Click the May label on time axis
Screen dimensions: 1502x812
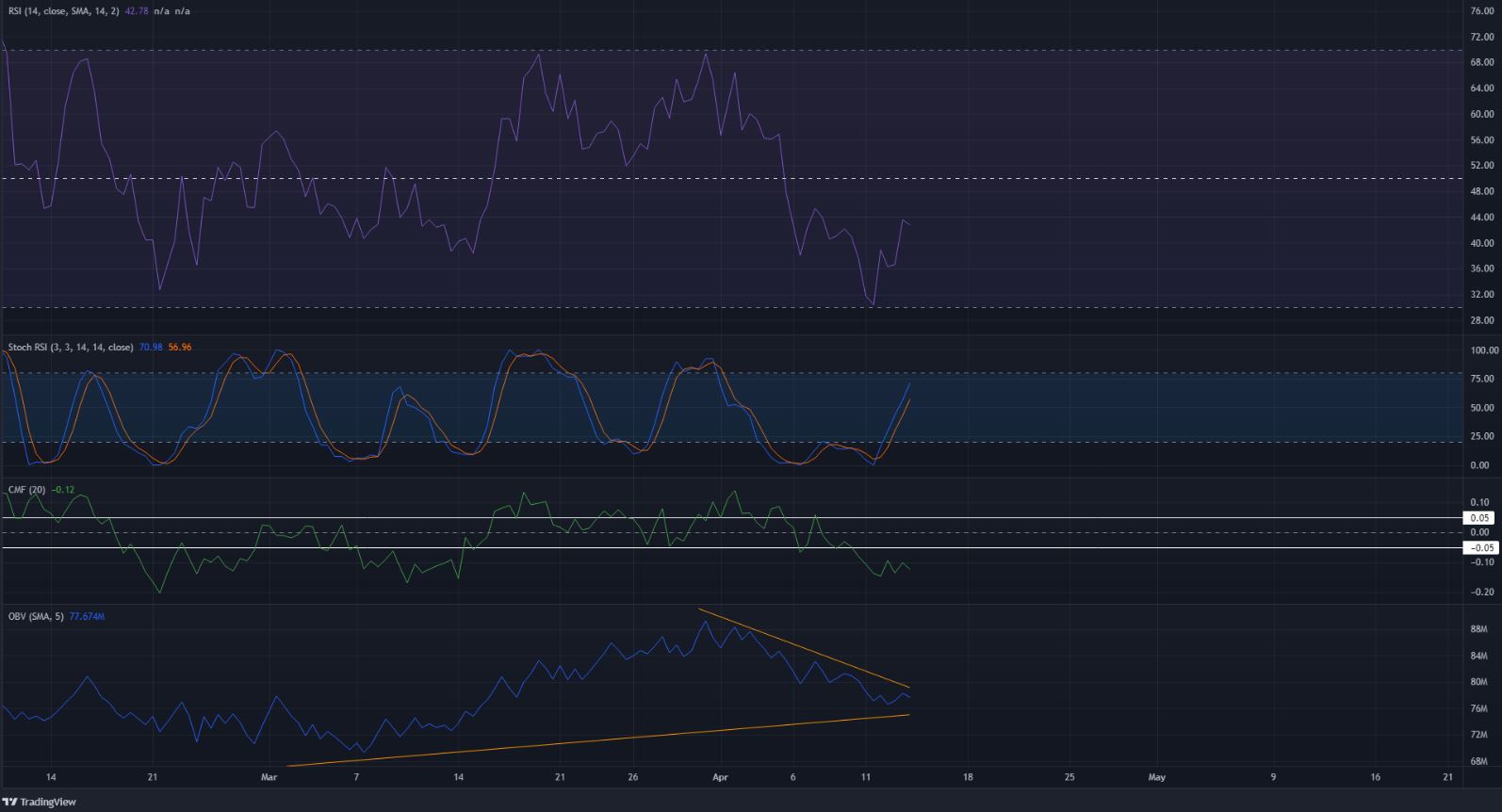[1157, 778]
